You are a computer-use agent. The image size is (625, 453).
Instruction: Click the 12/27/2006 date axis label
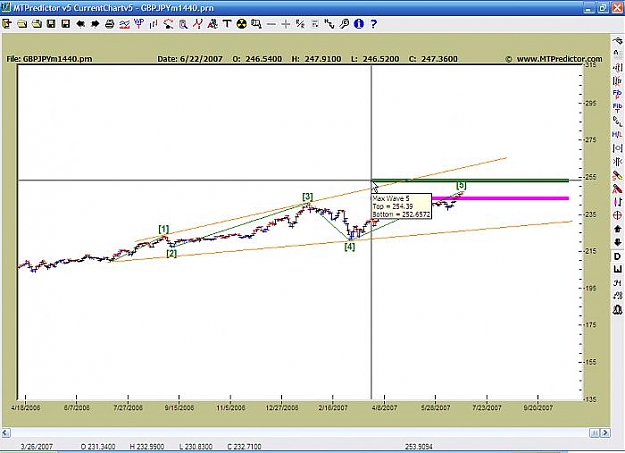click(x=282, y=408)
